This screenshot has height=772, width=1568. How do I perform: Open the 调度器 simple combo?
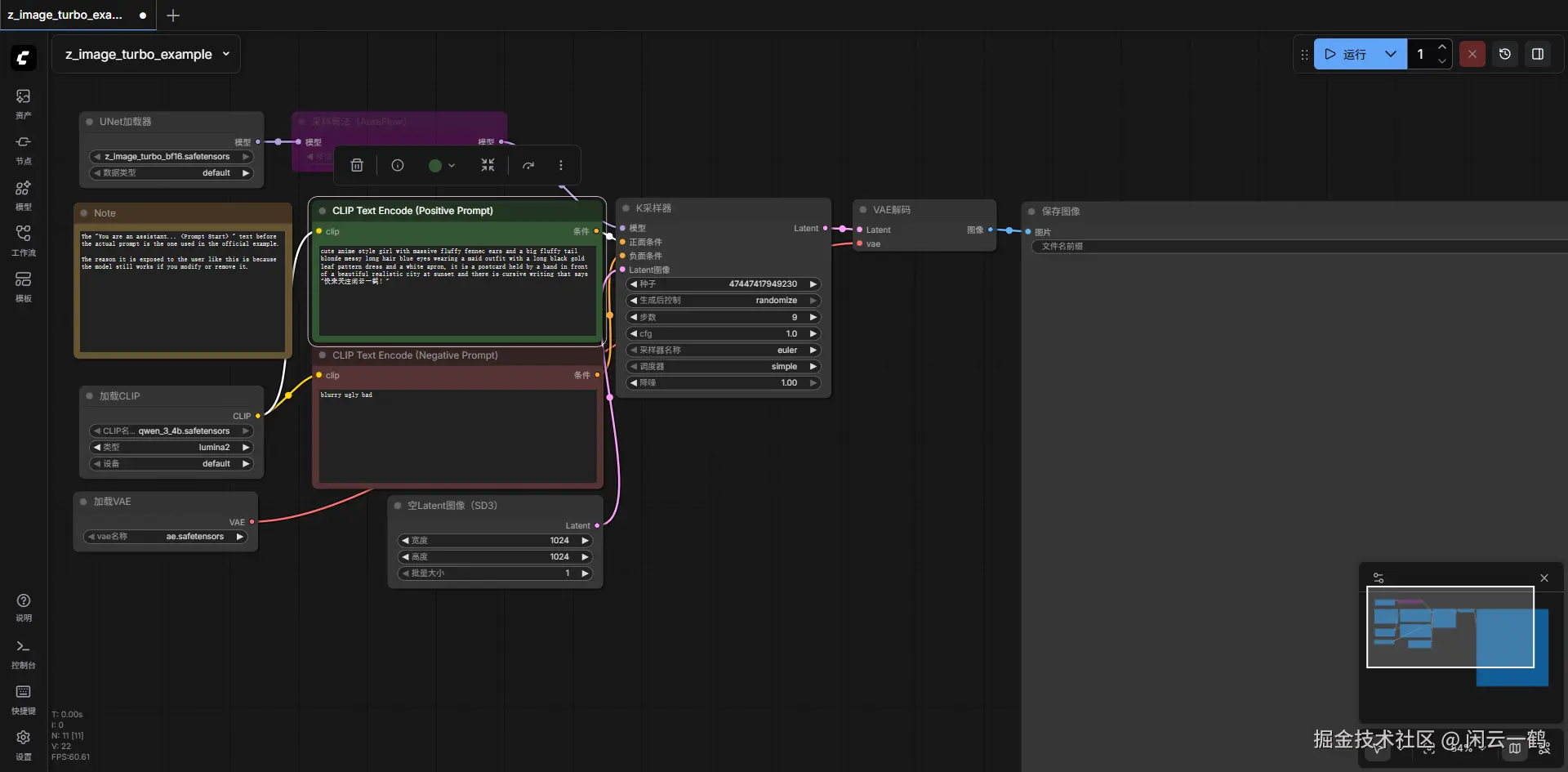point(724,367)
